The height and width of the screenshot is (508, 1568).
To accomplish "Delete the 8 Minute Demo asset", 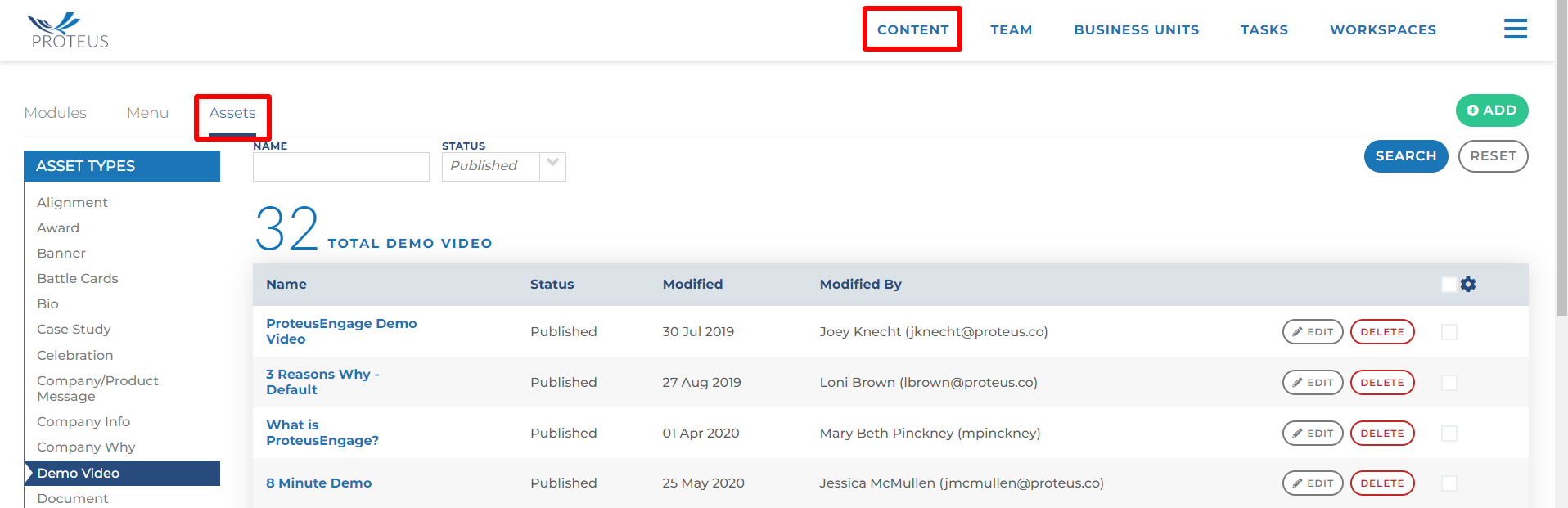I will click(x=1382, y=483).
